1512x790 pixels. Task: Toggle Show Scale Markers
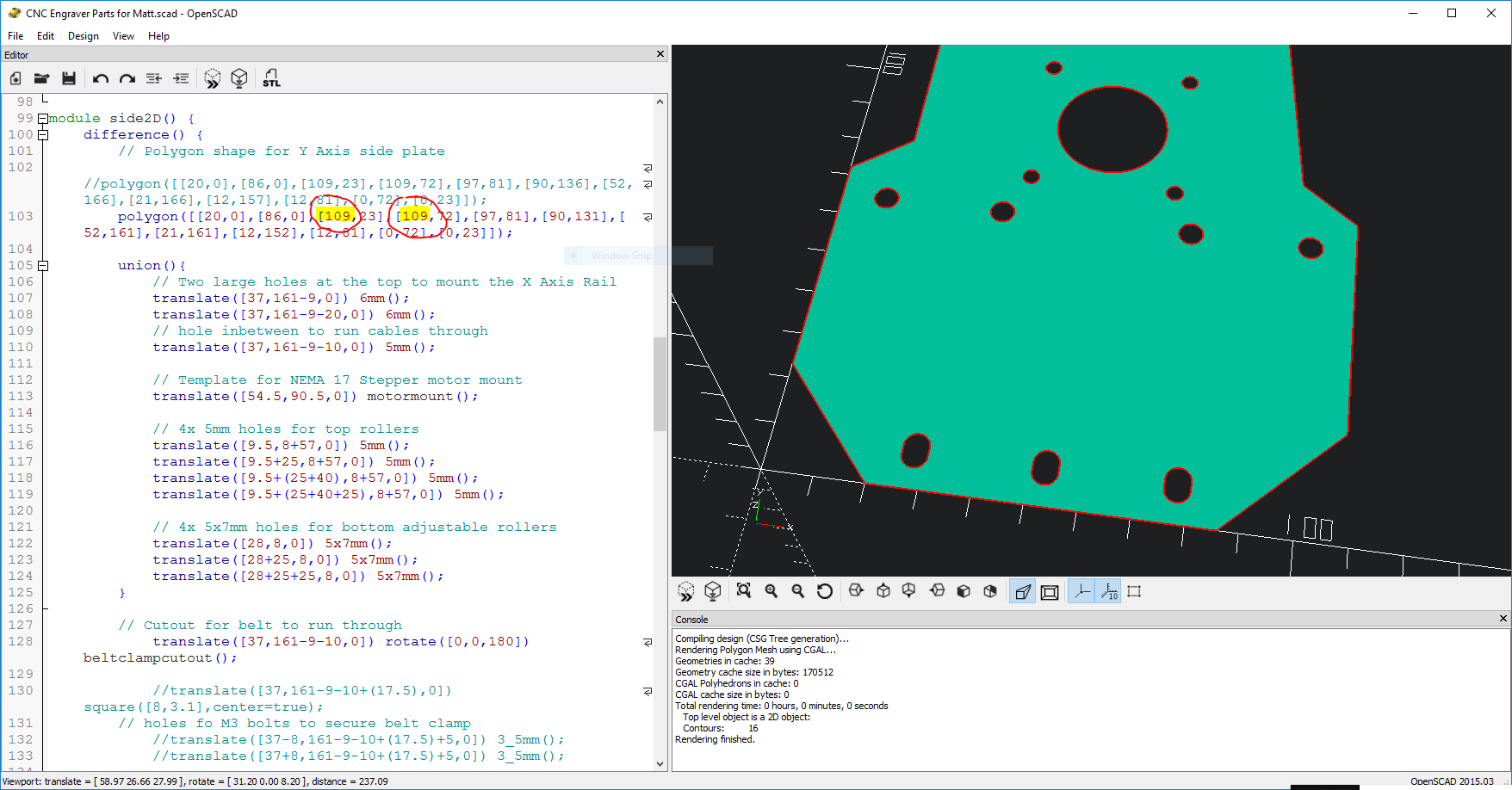coord(1108,591)
